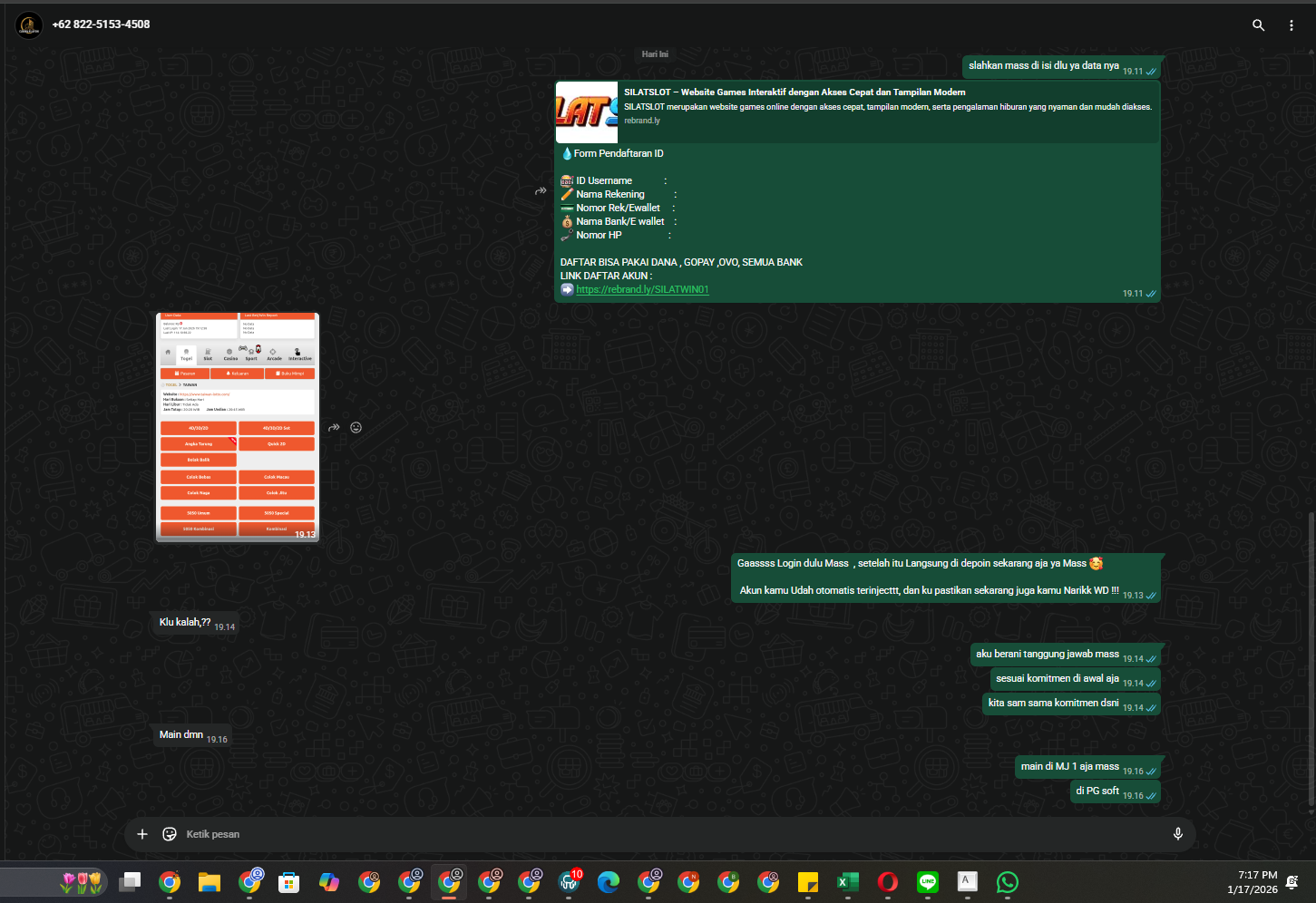Open the taskbar app with letter A
1316x903 pixels.
[968, 882]
